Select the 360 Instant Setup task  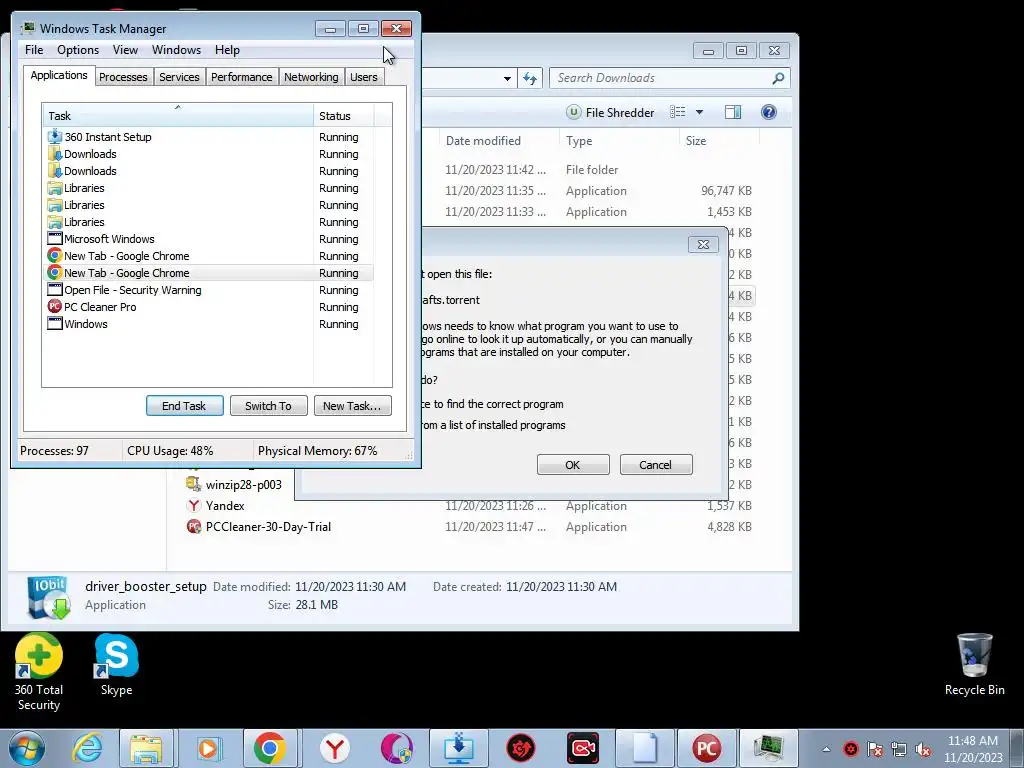(x=209, y=137)
